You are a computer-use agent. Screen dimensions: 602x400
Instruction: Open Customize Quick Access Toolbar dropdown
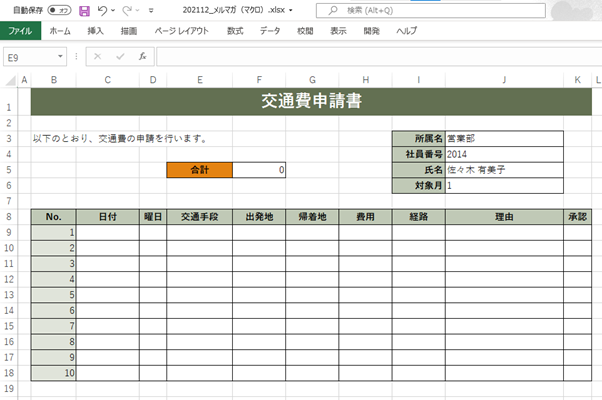click(150, 11)
